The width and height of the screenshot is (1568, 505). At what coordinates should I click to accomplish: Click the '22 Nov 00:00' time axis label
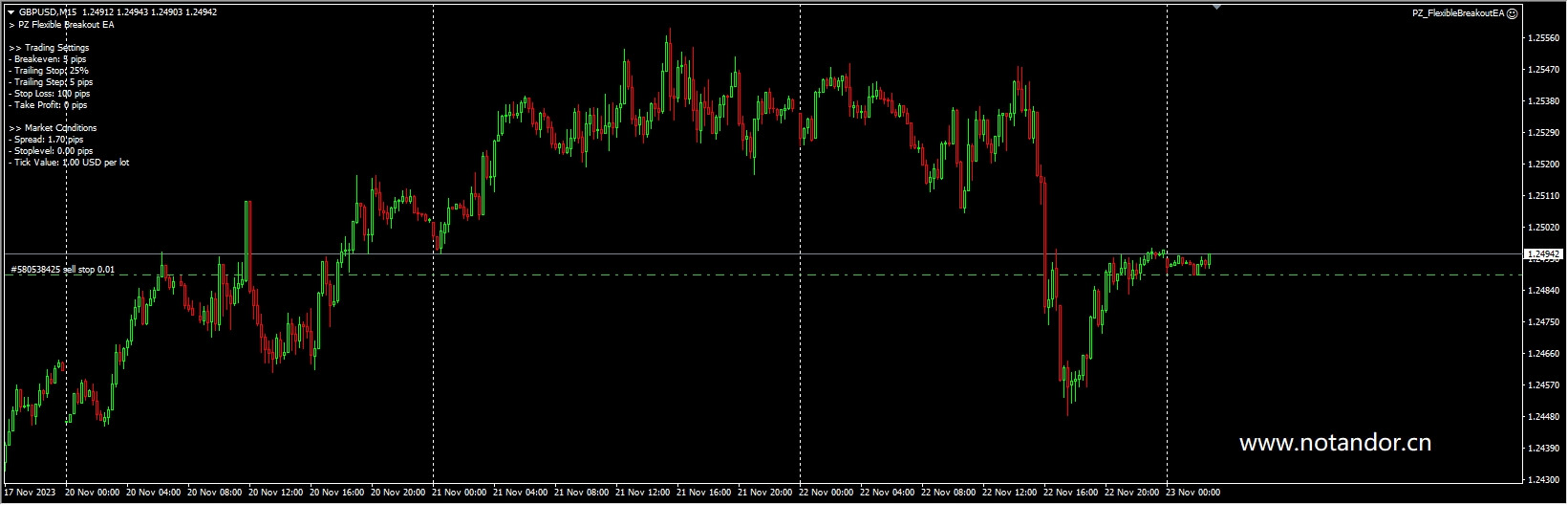tap(827, 494)
